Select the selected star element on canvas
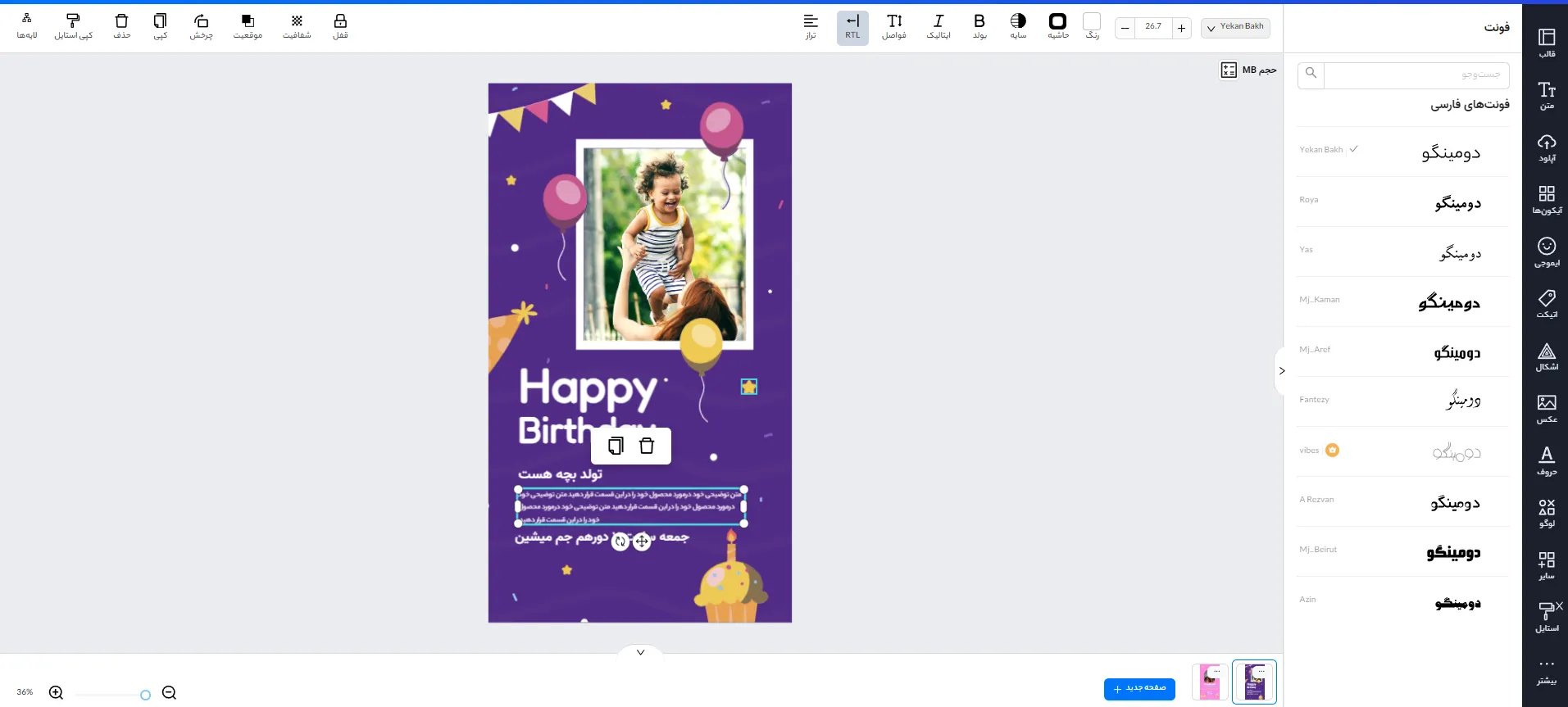Screen dimensions: 1568x707 [749, 387]
